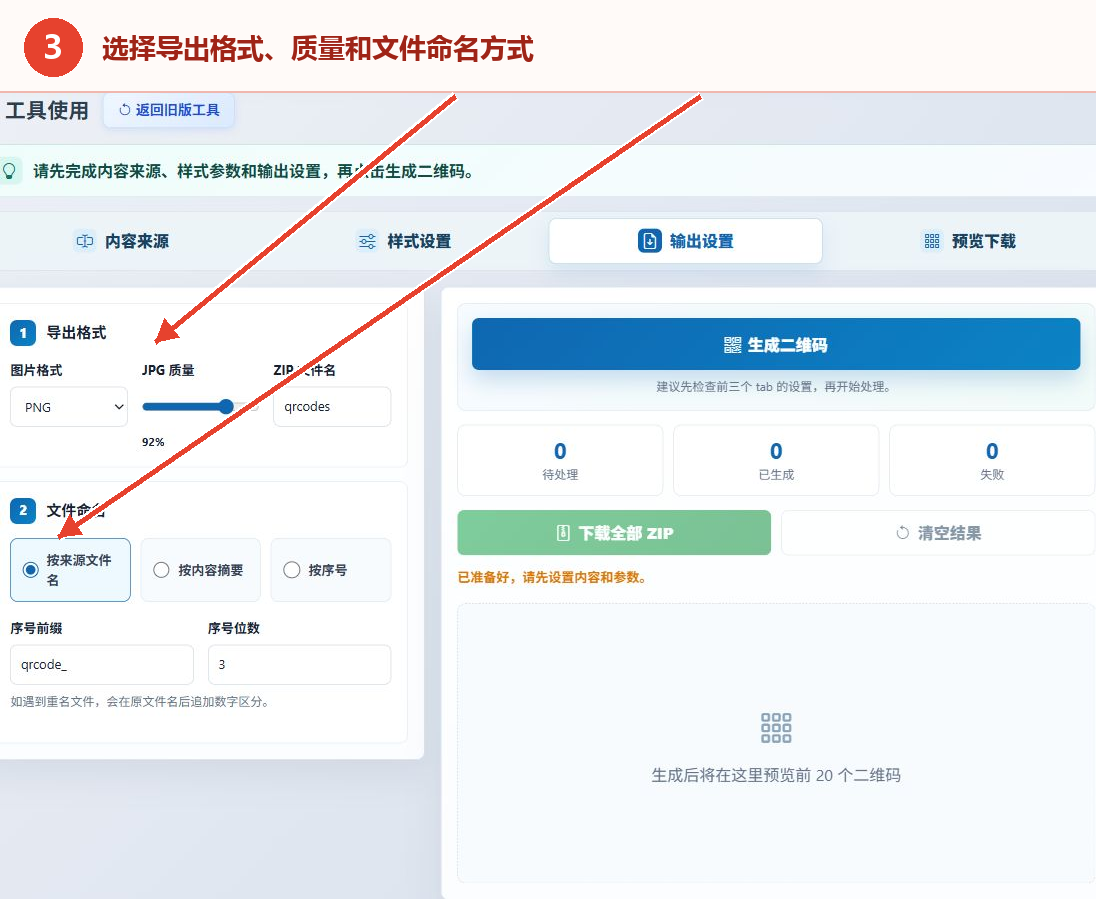Click the 待处理 count card
The height and width of the screenshot is (899, 1096).
point(560,461)
